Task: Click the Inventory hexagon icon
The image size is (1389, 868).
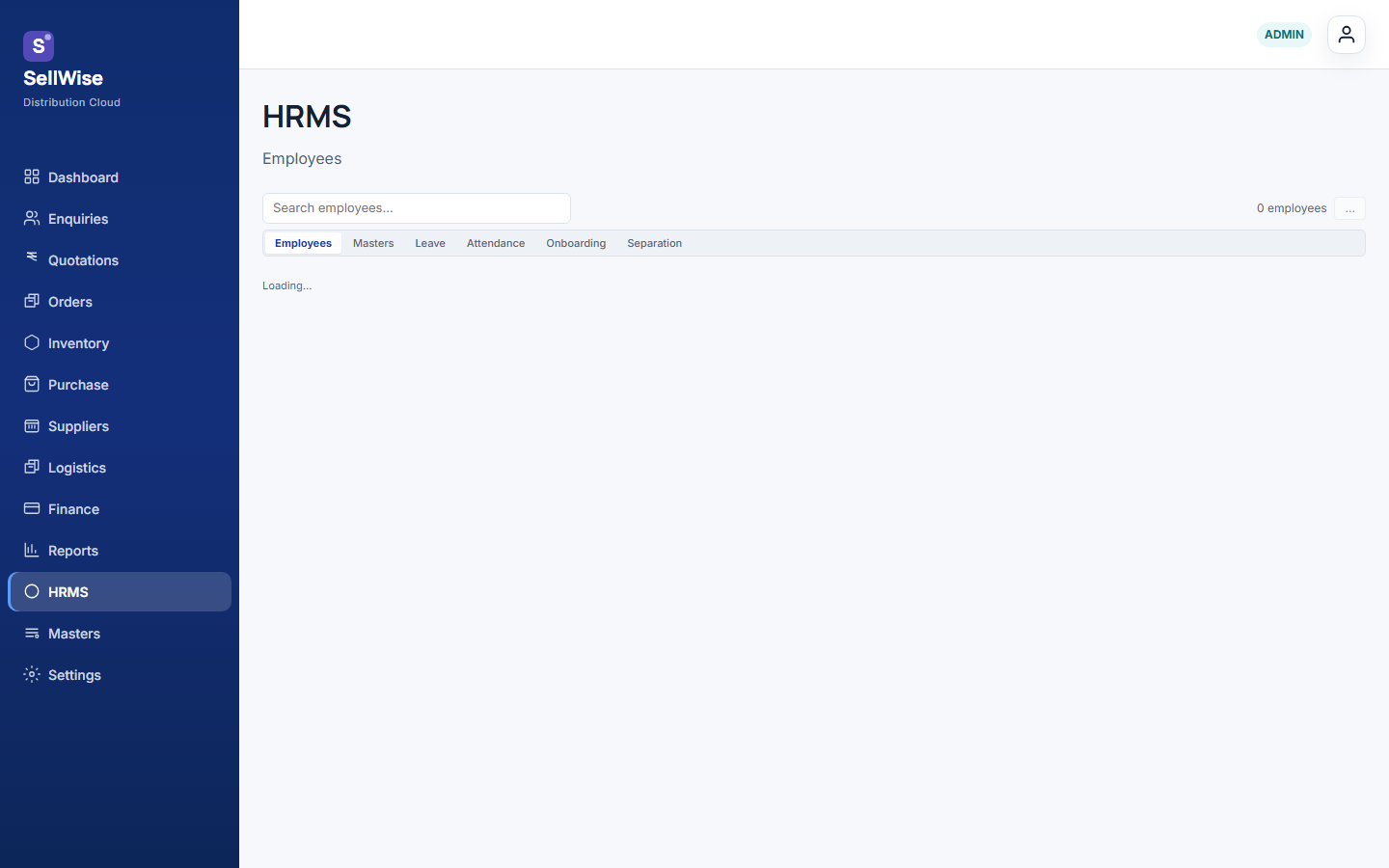Action: pyautogui.click(x=32, y=342)
